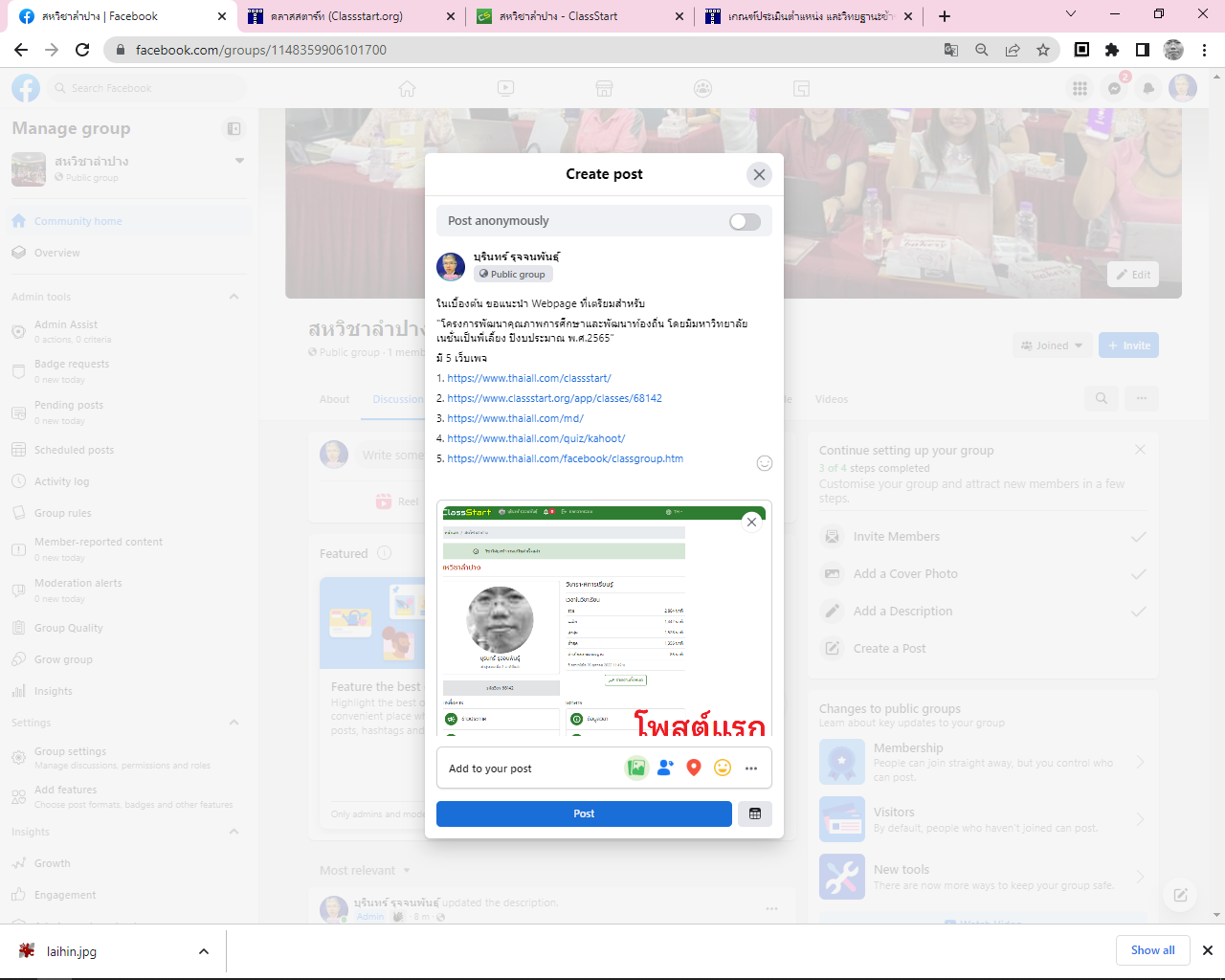Select Community home in sidebar
1225x980 pixels.
(x=129, y=221)
